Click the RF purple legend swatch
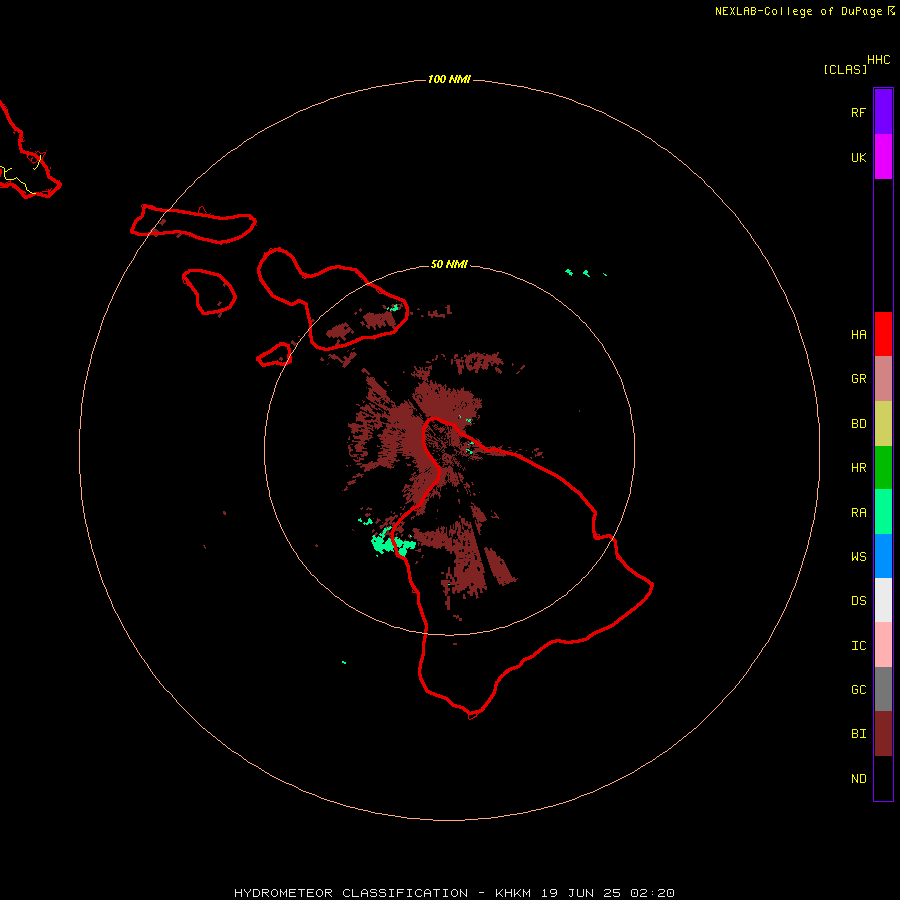Screen dimensions: 900x900 [883, 112]
